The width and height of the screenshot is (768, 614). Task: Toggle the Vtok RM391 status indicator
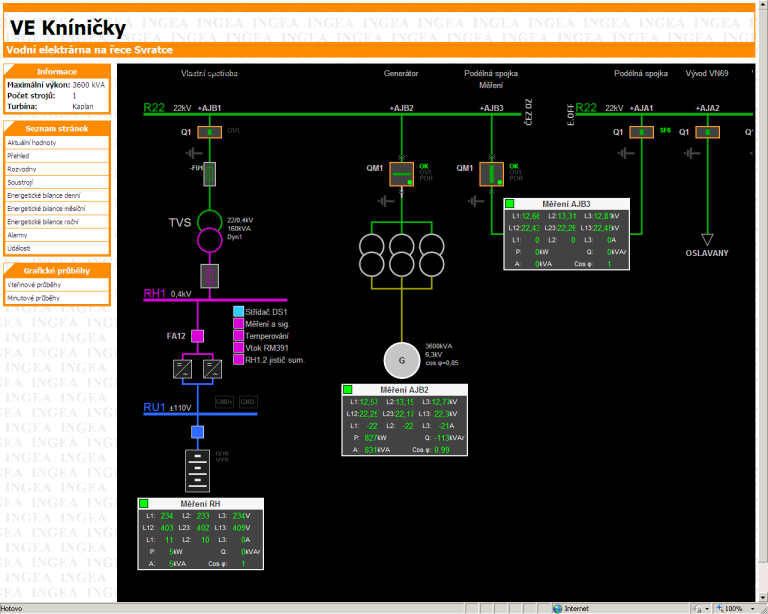pyautogui.click(x=238, y=348)
